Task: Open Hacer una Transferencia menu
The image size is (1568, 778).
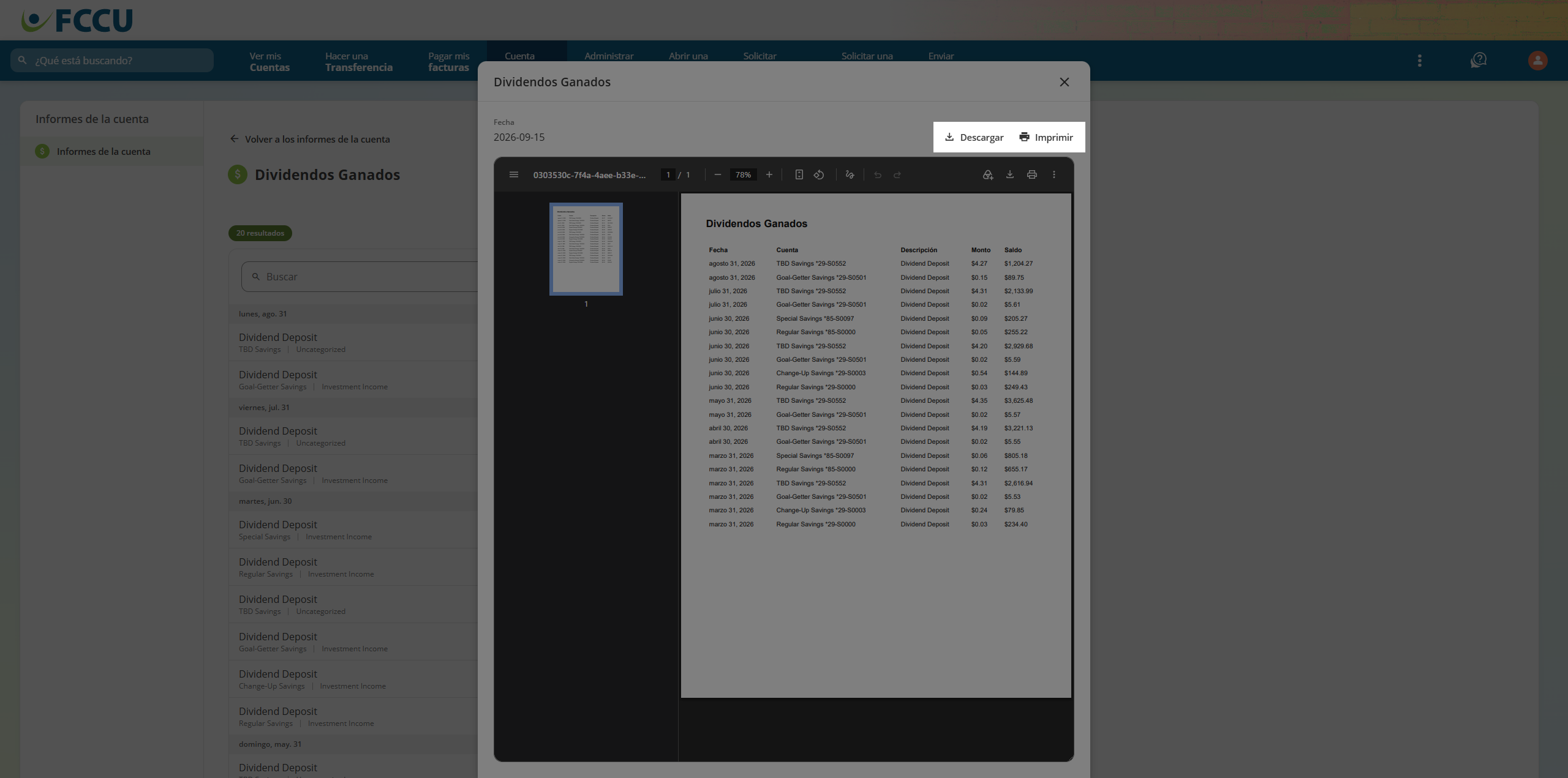Action: click(x=359, y=61)
